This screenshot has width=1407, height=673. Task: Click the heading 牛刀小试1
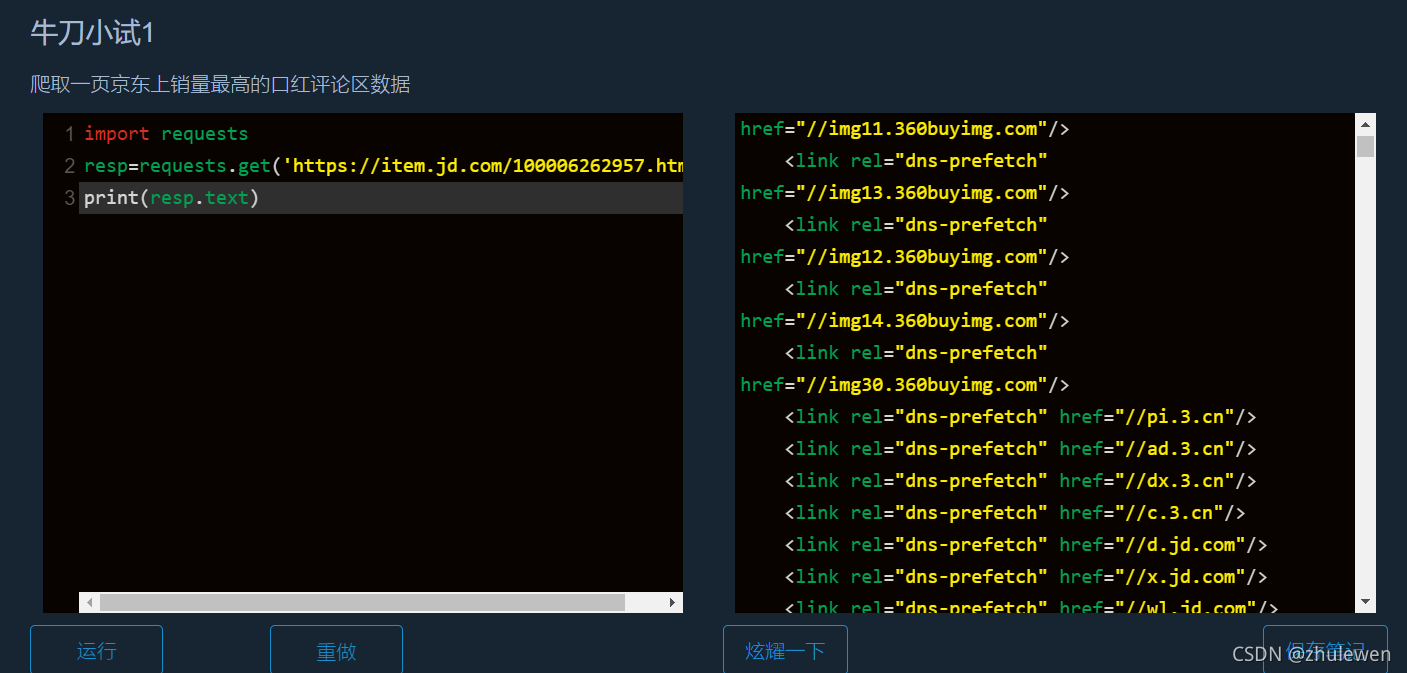tap(92, 32)
